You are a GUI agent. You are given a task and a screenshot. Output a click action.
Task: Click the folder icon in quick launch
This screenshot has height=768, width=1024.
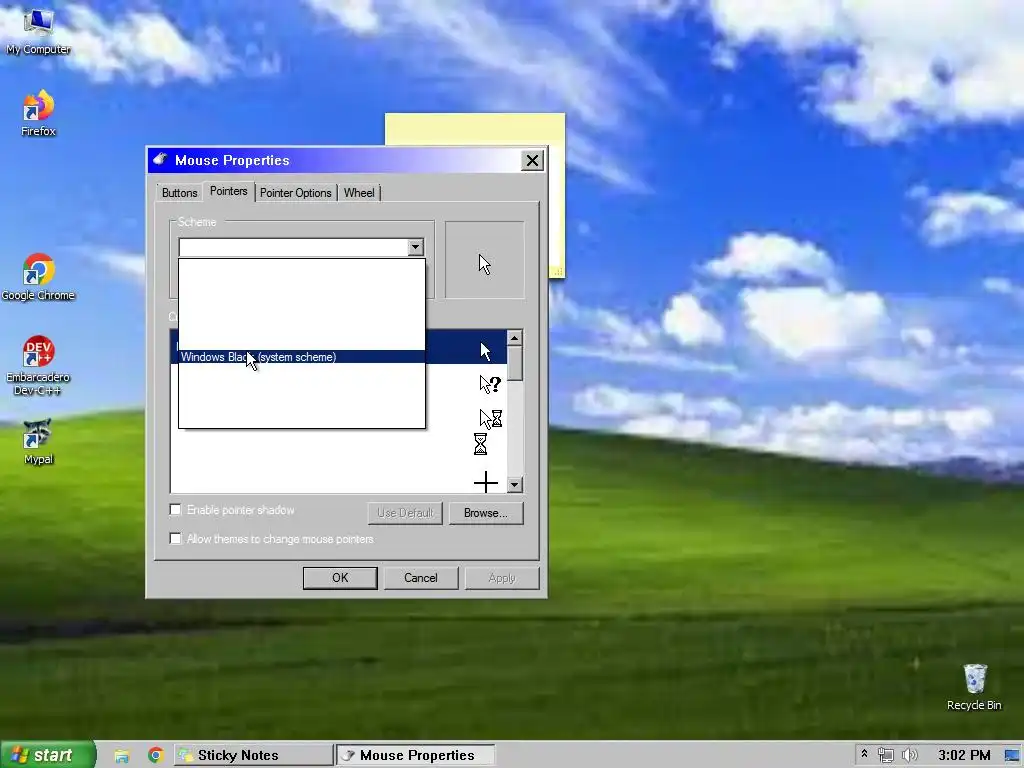tap(121, 756)
